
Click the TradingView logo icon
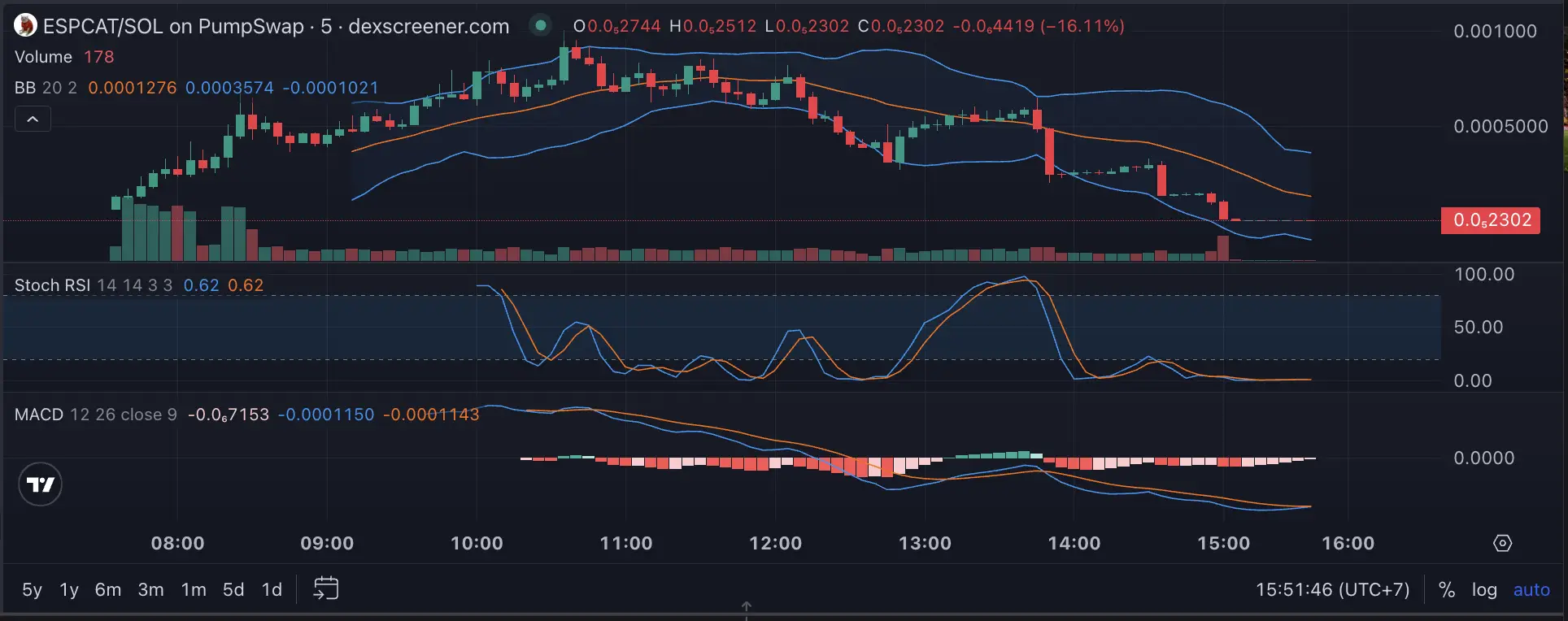click(40, 484)
